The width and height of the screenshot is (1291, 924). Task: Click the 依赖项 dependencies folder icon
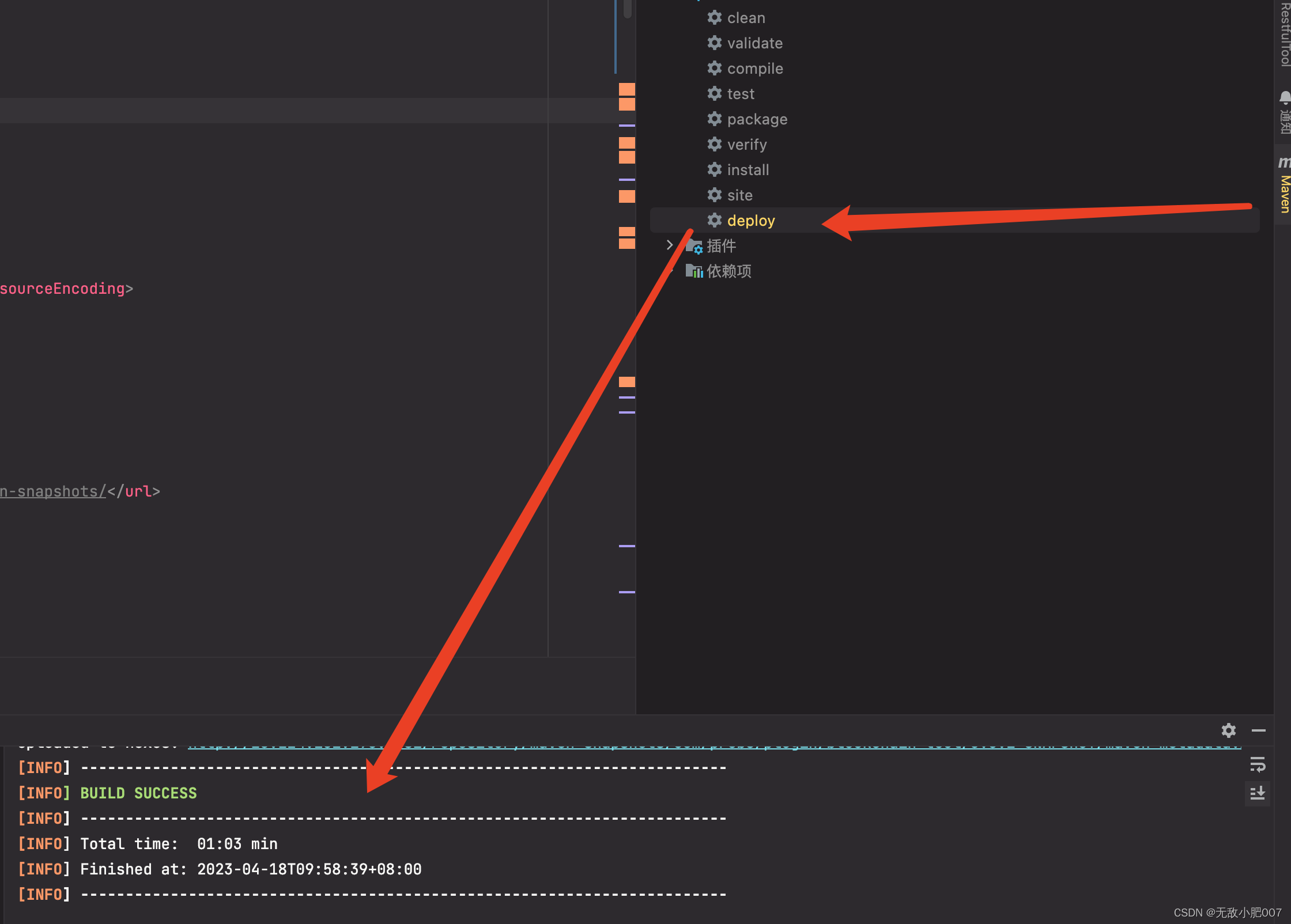694,271
